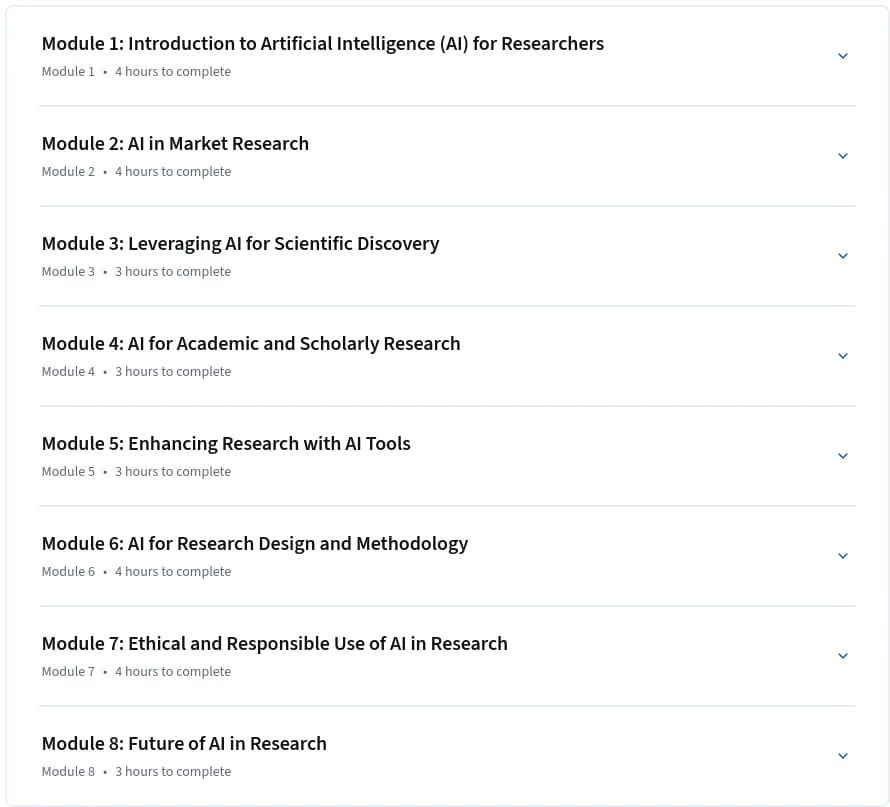Expand Module 7 chevron arrow
This screenshot has height=807, width=890.
coord(843,655)
